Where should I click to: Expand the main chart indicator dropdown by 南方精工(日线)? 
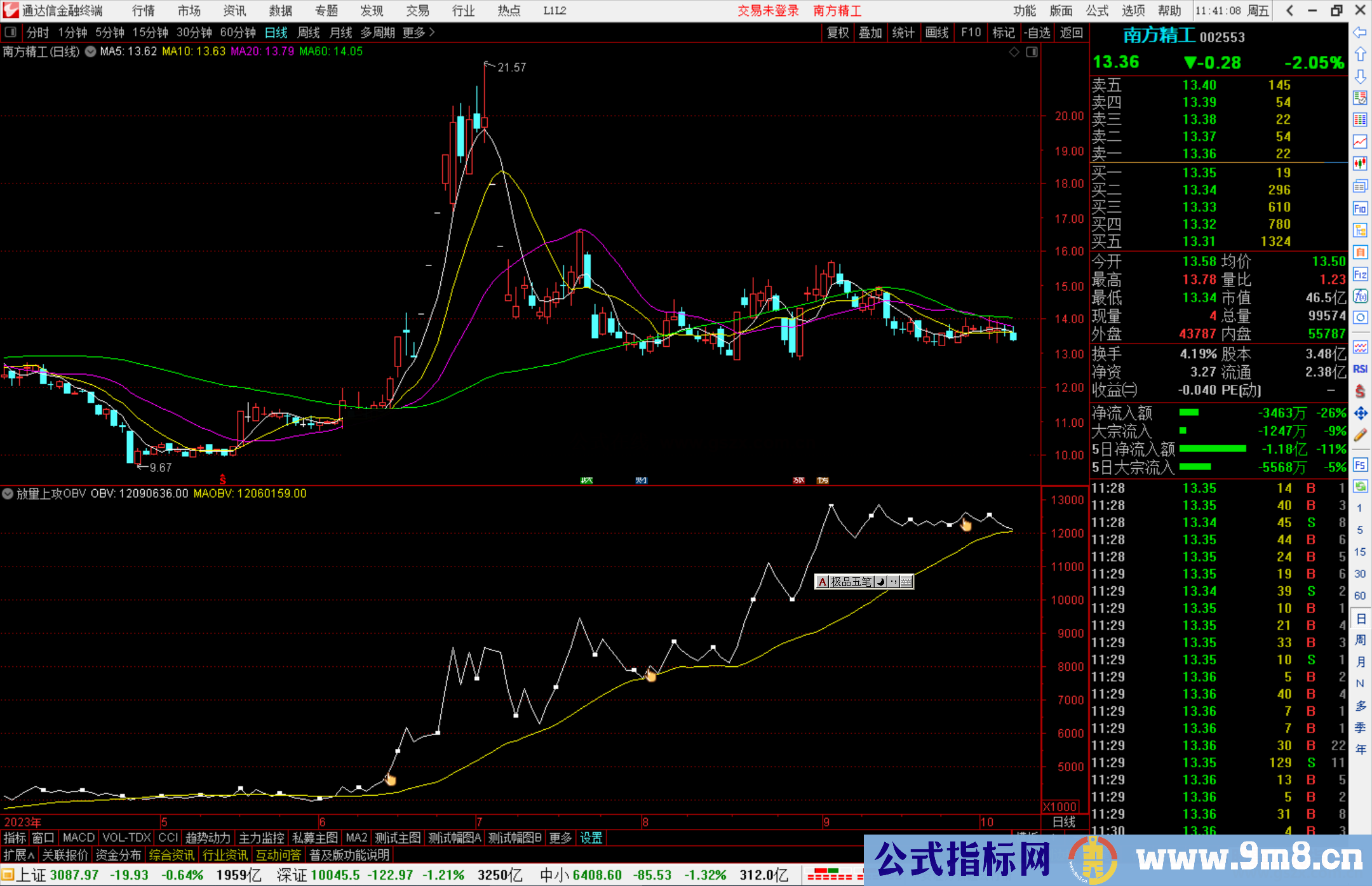click(x=91, y=52)
